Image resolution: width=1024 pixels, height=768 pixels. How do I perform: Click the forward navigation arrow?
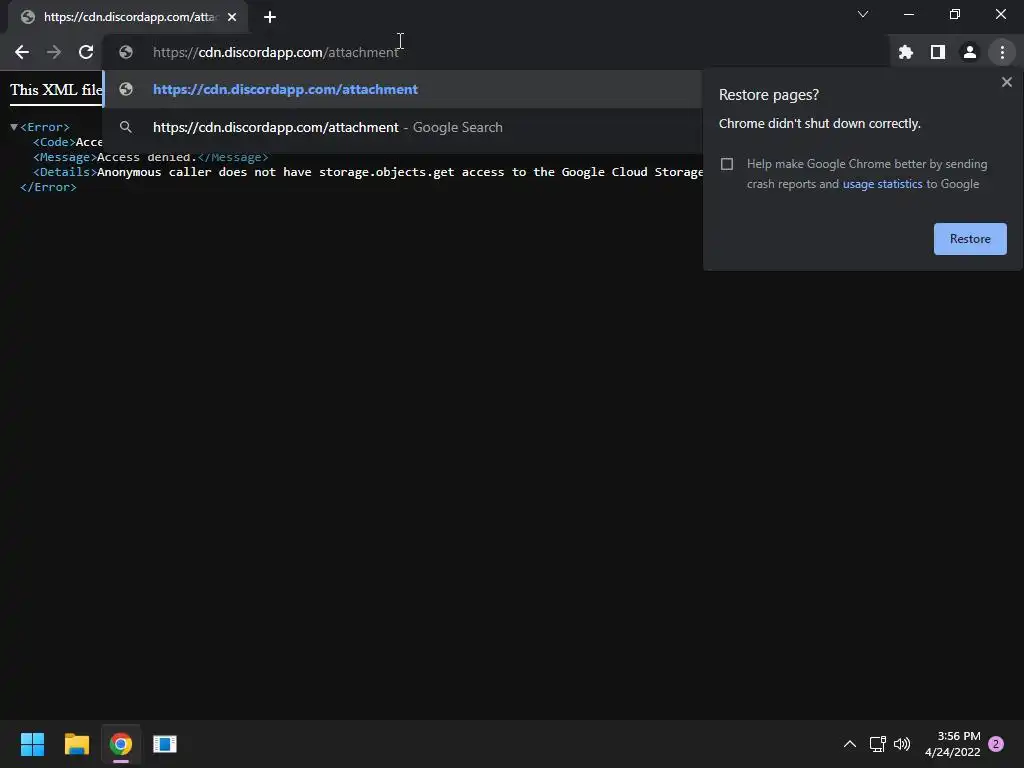click(54, 52)
